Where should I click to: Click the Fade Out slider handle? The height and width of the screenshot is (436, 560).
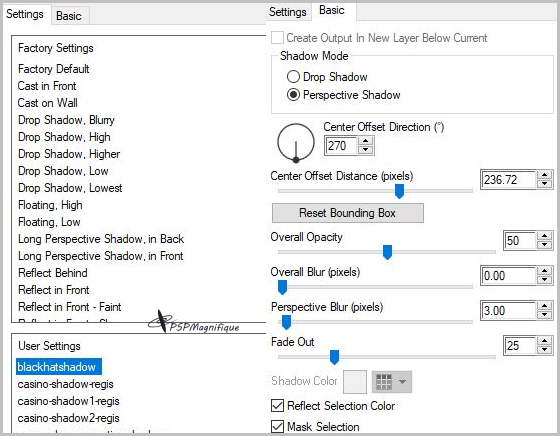[x=334, y=357]
